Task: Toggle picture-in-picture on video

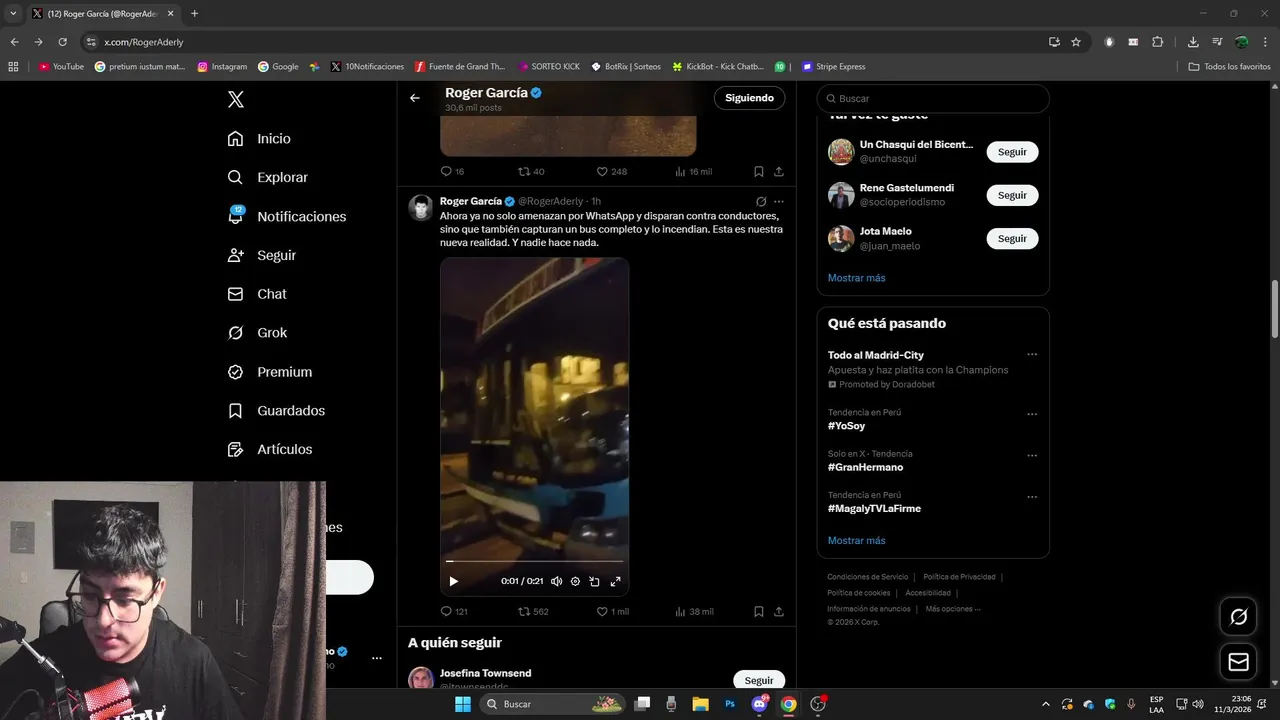Action: click(594, 581)
